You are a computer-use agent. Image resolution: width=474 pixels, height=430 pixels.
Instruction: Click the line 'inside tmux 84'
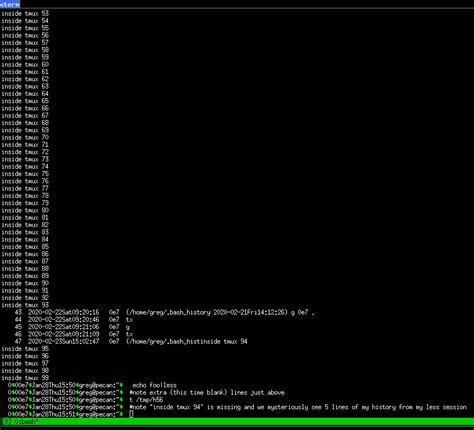coord(25,240)
